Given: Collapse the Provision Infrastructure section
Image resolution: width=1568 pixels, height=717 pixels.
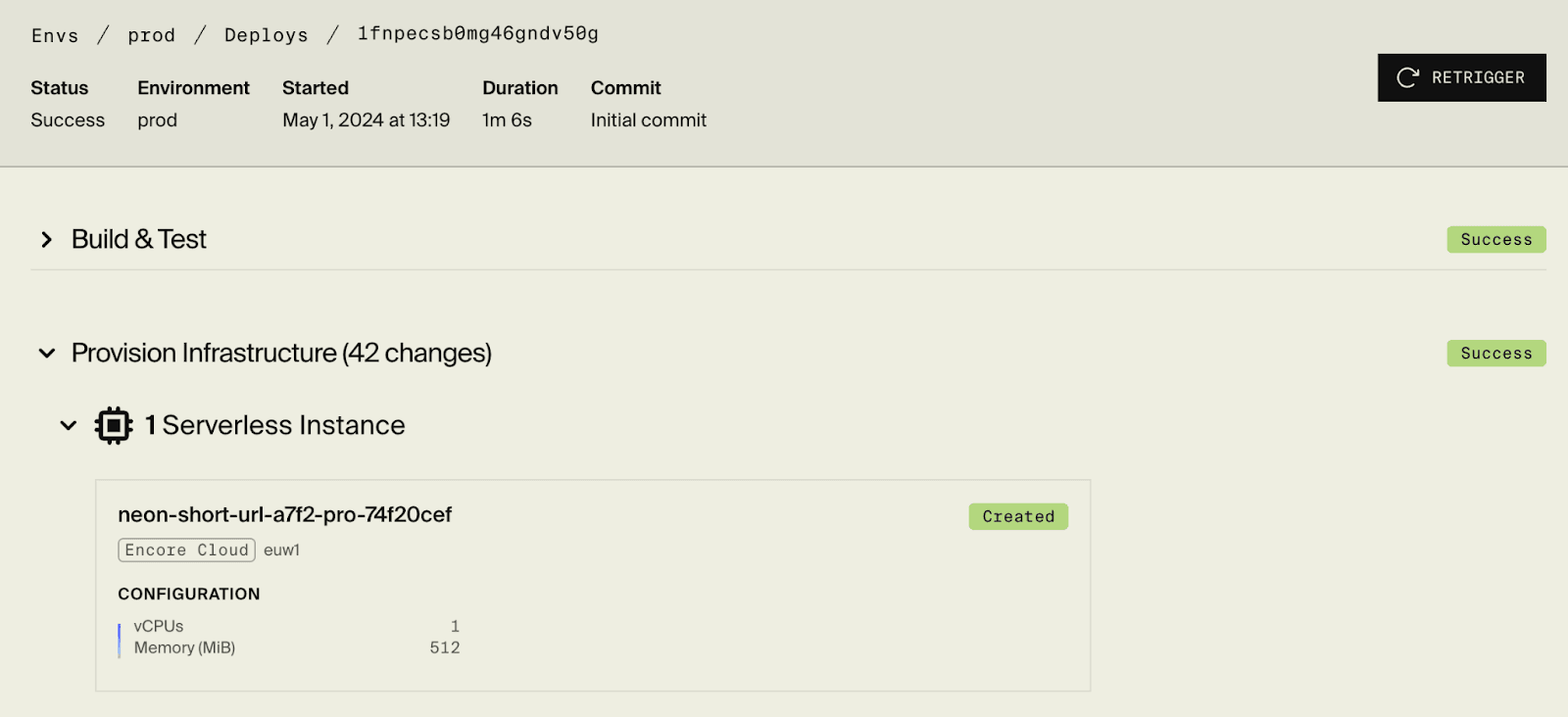Looking at the screenshot, I should pos(280,353).
